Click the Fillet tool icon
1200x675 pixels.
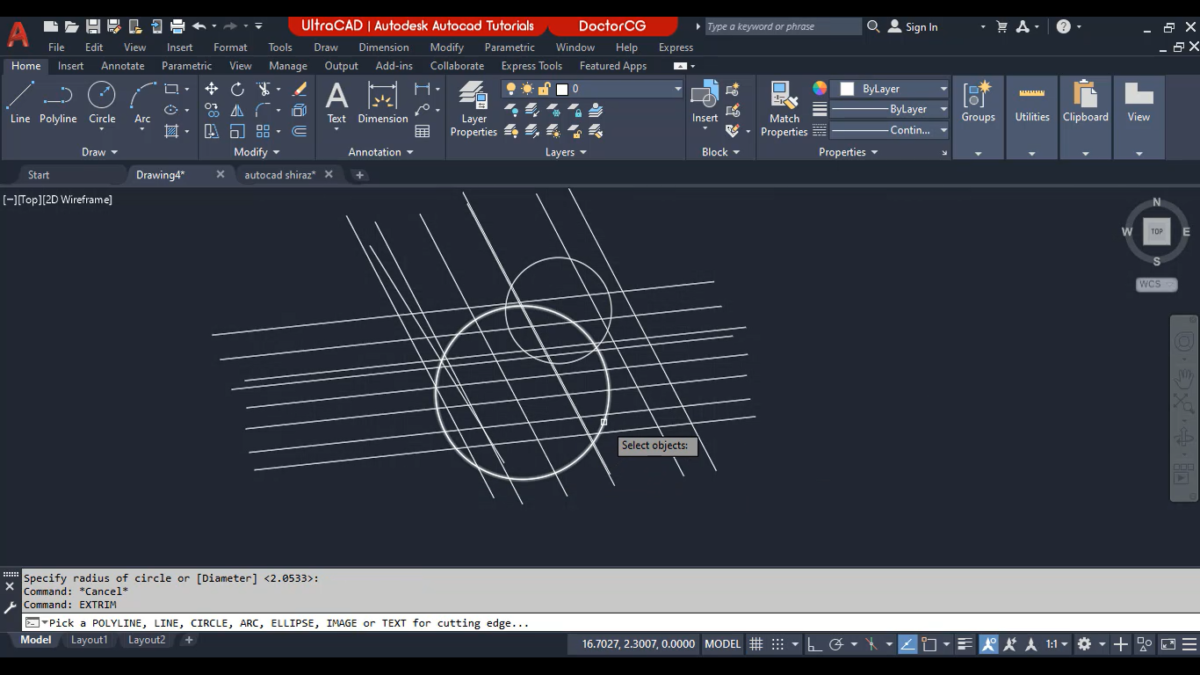(x=263, y=110)
